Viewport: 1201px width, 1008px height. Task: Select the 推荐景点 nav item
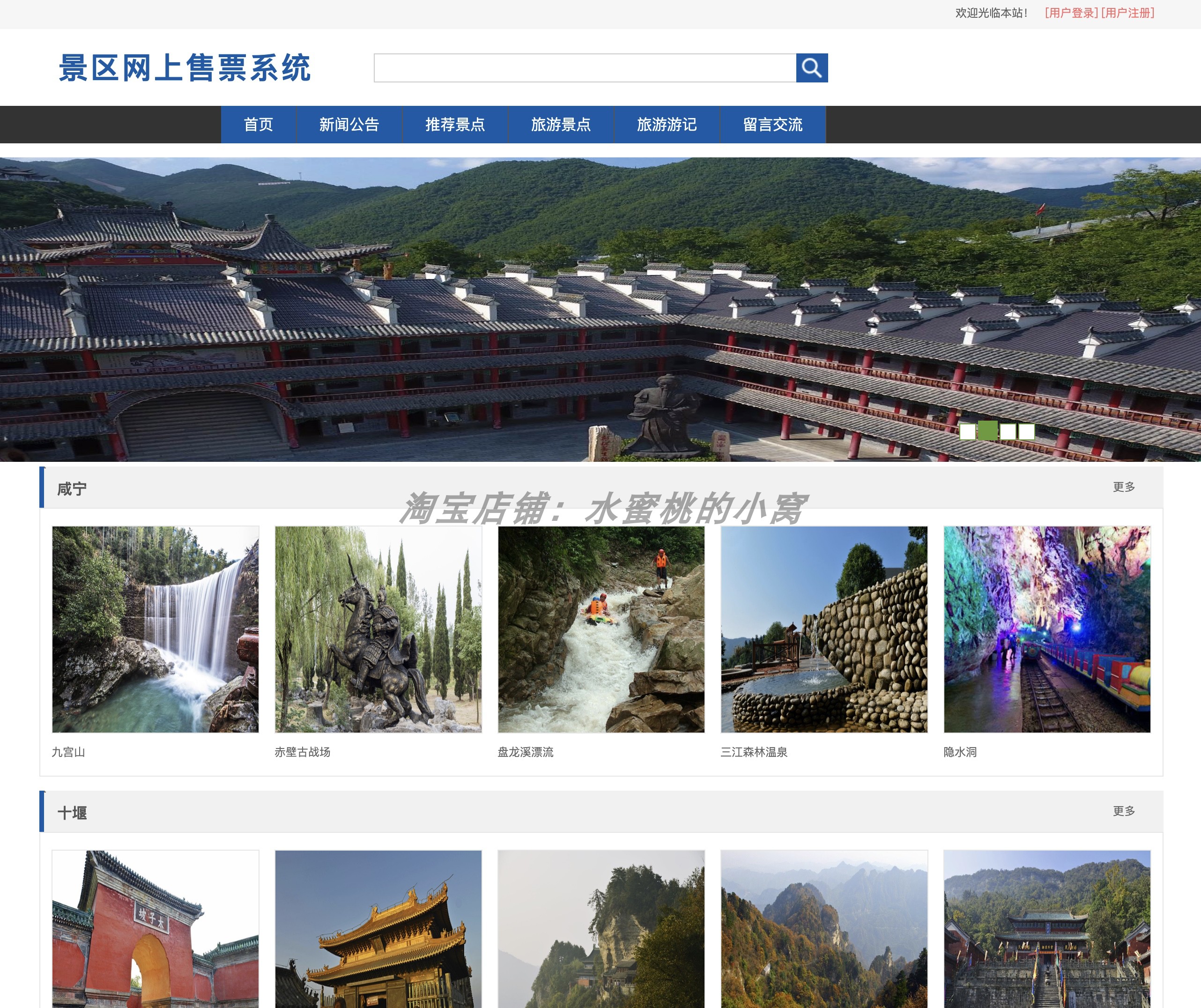click(455, 124)
